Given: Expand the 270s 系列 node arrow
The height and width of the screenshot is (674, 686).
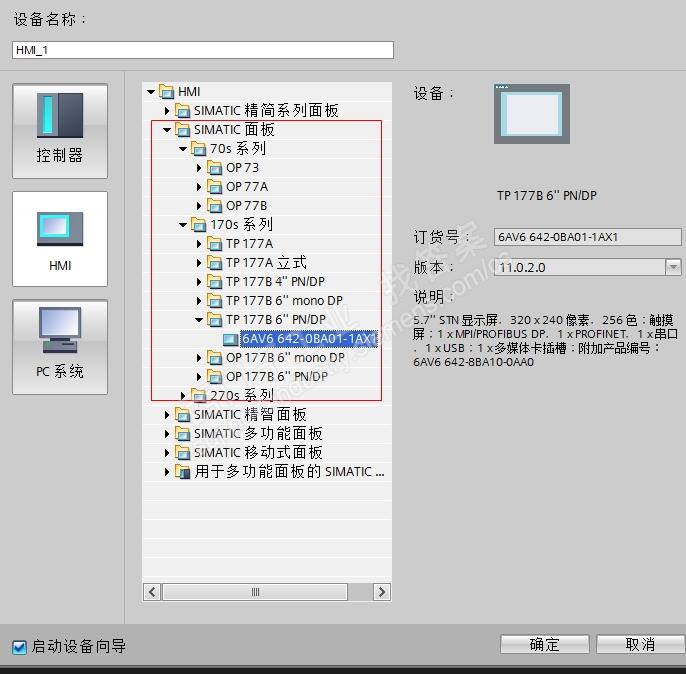Looking at the screenshot, I should pyautogui.click(x=183, y=396).
